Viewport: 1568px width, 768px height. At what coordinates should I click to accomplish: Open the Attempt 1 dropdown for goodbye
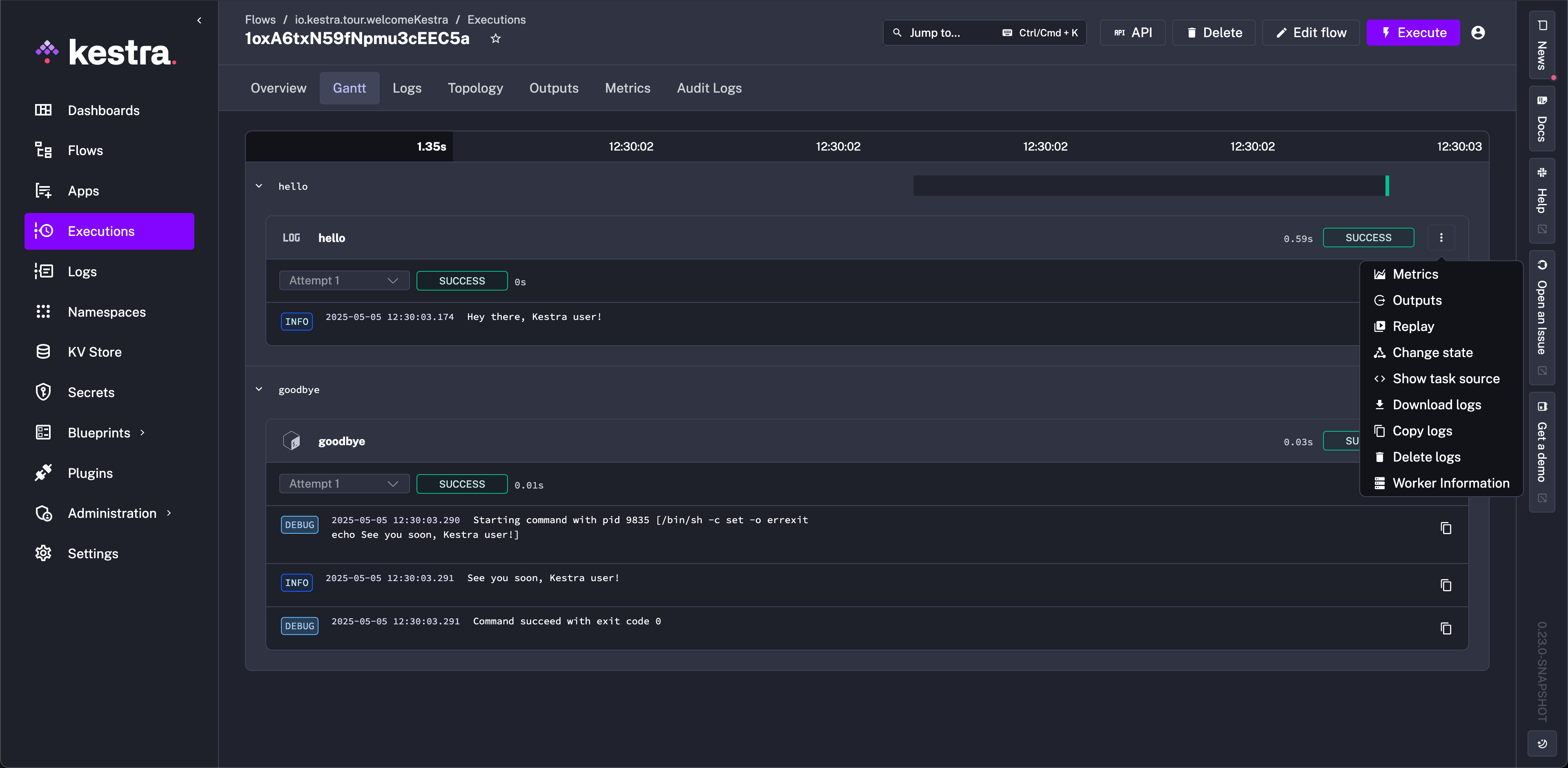pyautogui.click(x=344, y=484)
